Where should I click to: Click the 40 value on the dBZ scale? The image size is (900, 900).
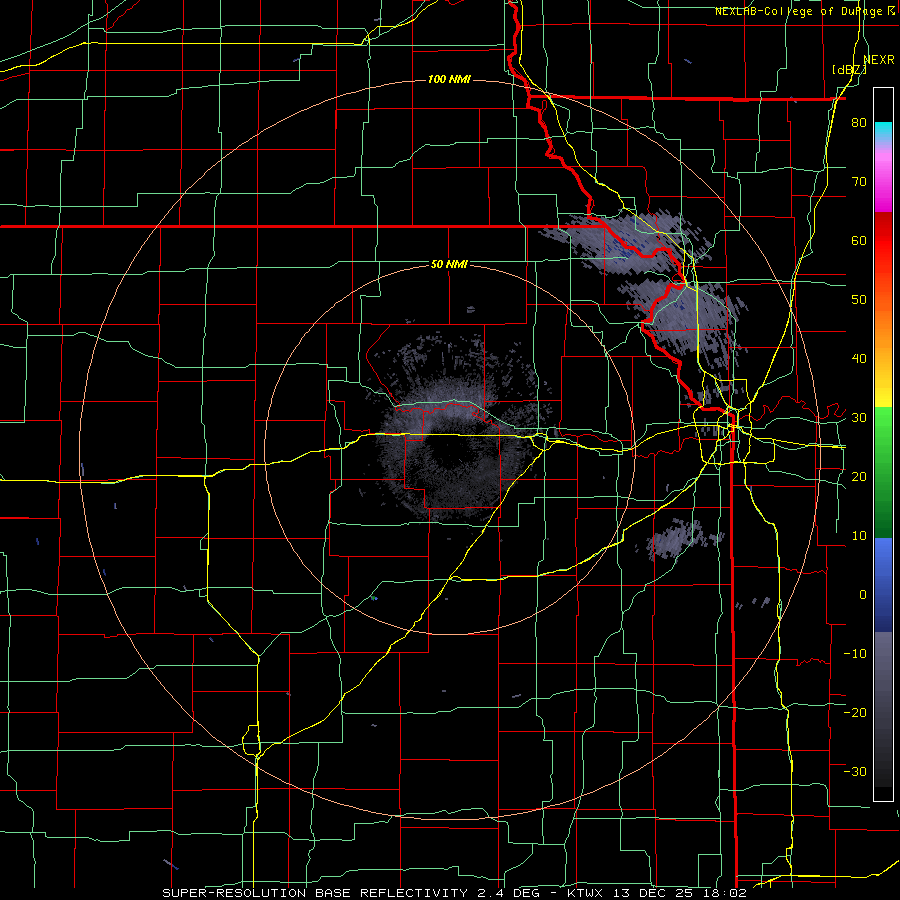pos(859,359)
